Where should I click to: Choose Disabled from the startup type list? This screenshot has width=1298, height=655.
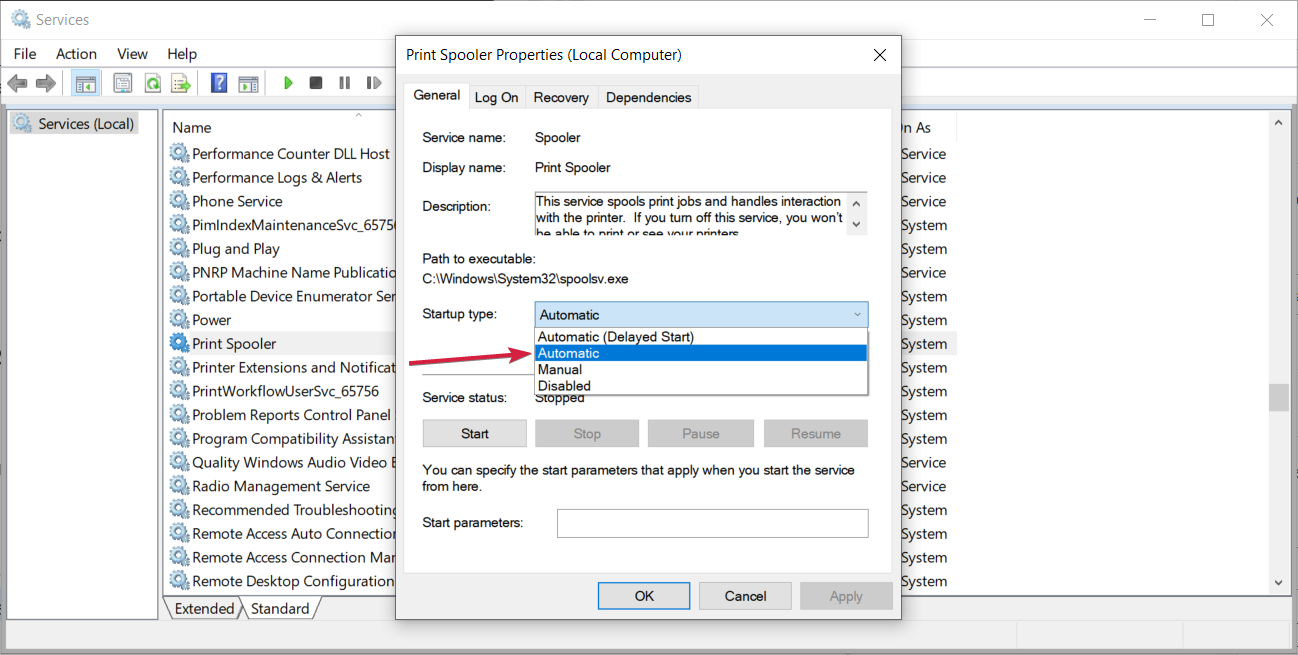(701, 385)
